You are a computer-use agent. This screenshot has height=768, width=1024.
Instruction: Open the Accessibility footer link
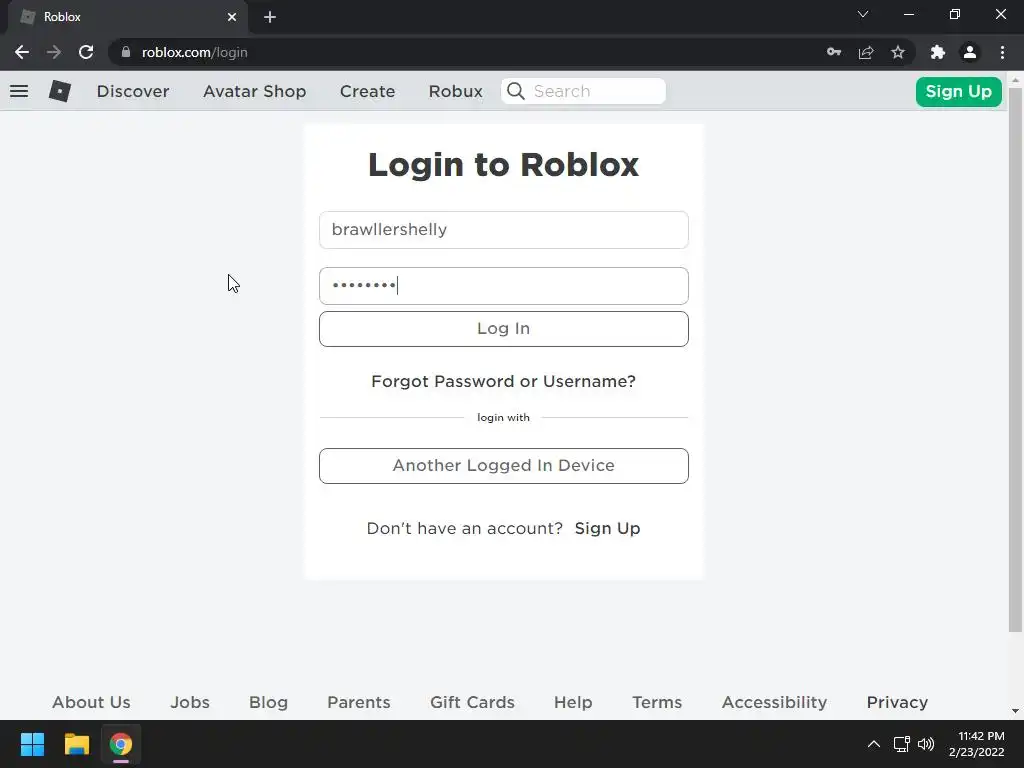[x=774, y=702]
